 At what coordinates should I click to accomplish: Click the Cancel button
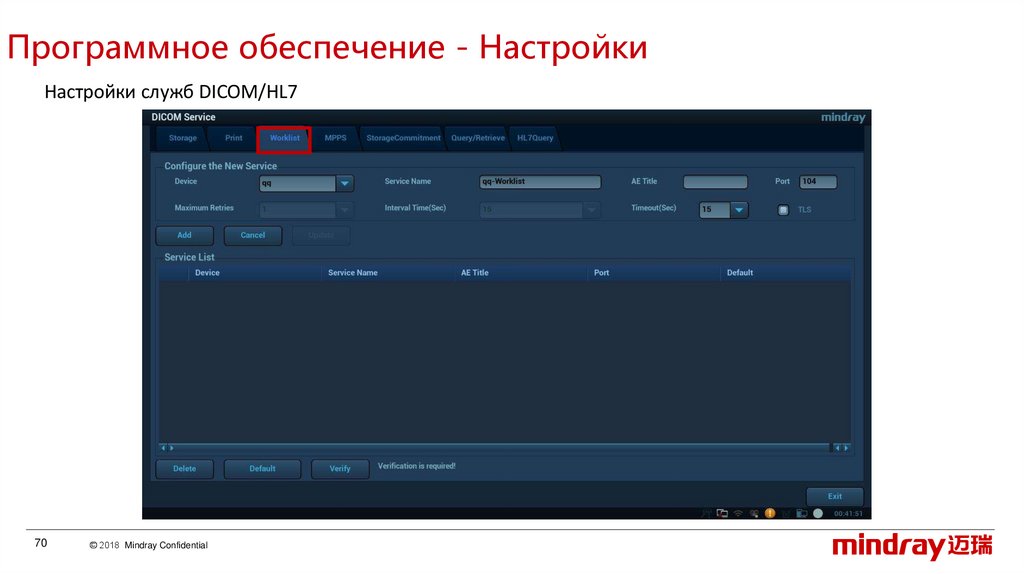pyautogui.click(x=253, y=235)
